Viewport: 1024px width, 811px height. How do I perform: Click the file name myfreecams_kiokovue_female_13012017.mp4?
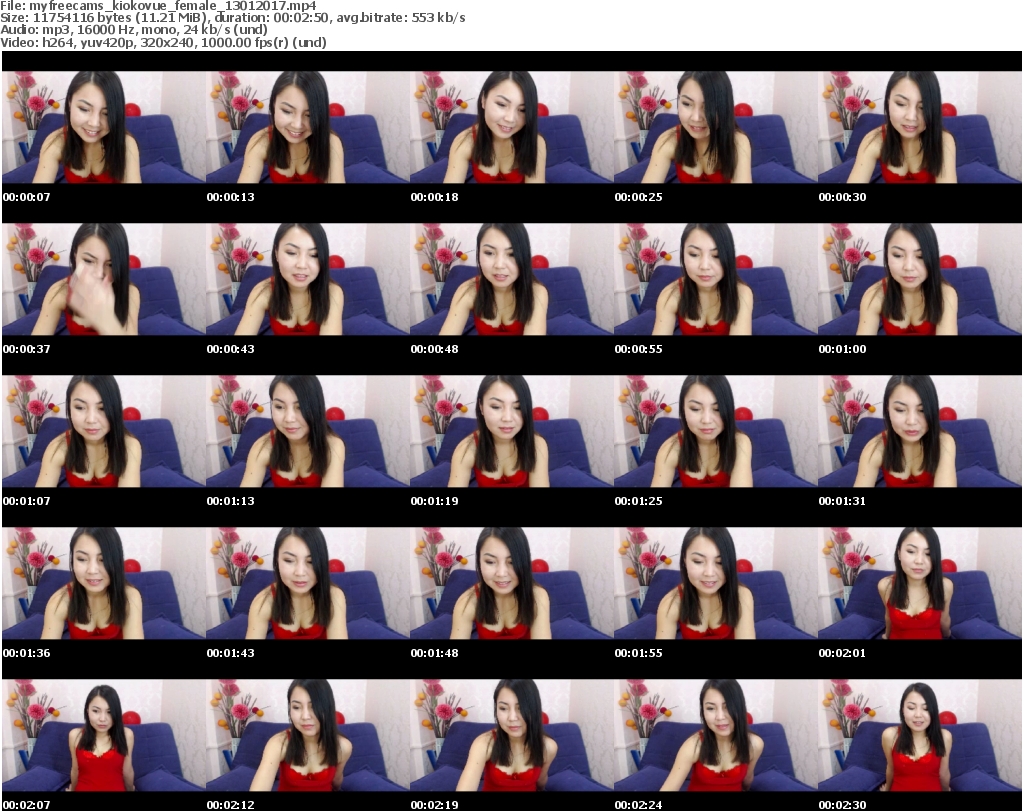(x=172, y=6)
